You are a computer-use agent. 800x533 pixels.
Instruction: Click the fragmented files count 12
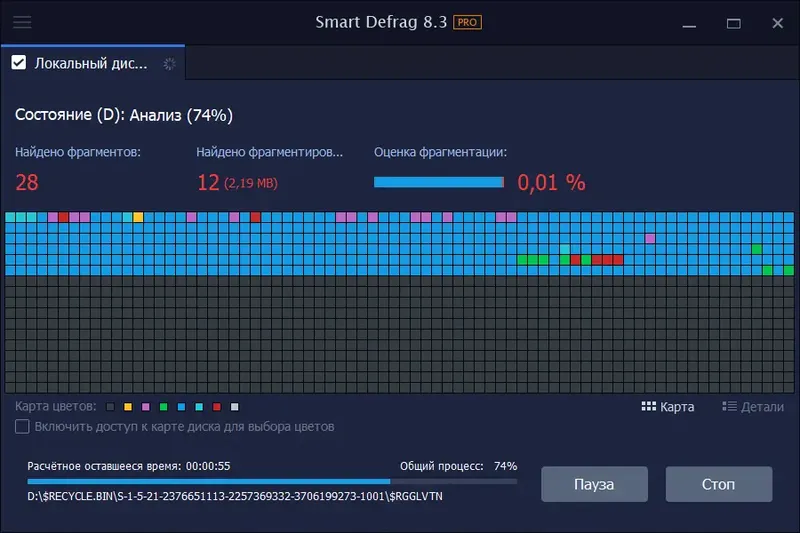pos(208,183)
